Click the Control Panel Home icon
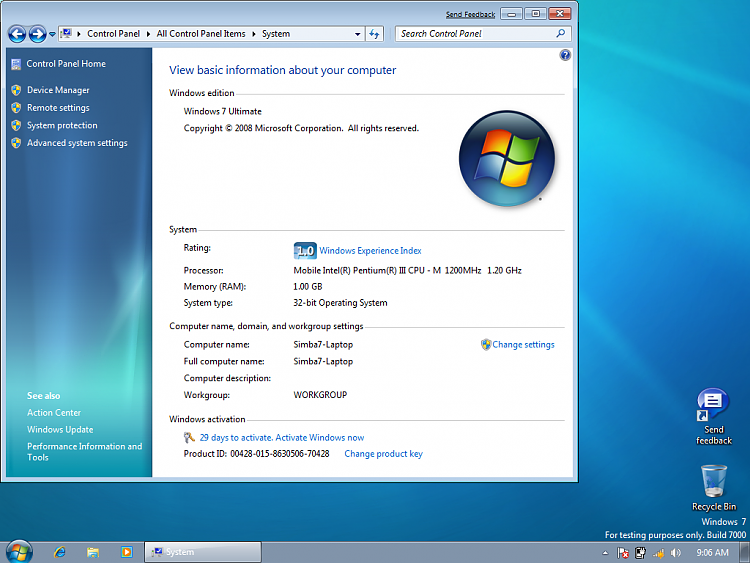The height and width of the screenshot is (563, 750). point(16,64)
